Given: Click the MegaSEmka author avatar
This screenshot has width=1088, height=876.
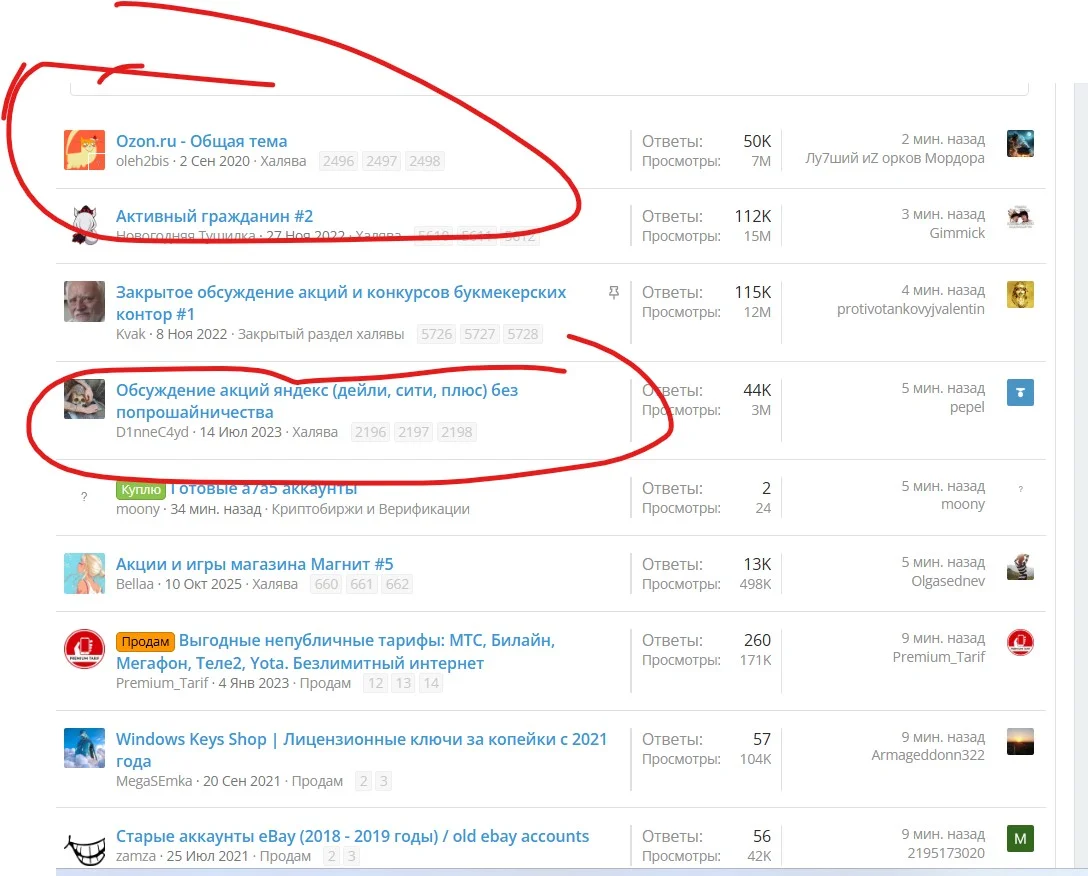Looking at the screenshot, I should point(85,748).
